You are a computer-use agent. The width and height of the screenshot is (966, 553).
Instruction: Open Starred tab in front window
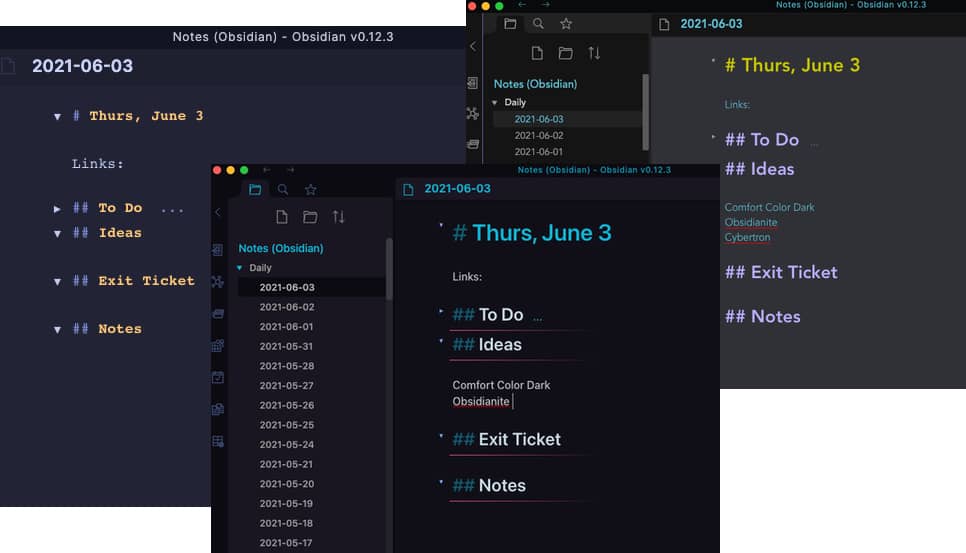pos(310,190)
